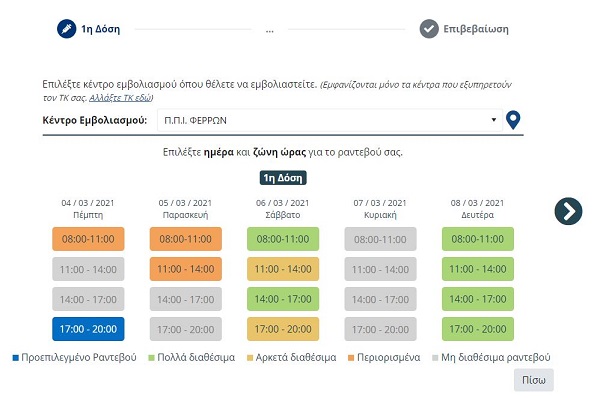The height and width of the screenshot is (398, 603).
Task: Select 08:00-11:00 slot on Πέμπτη 04/03
Action: [88, 239]
